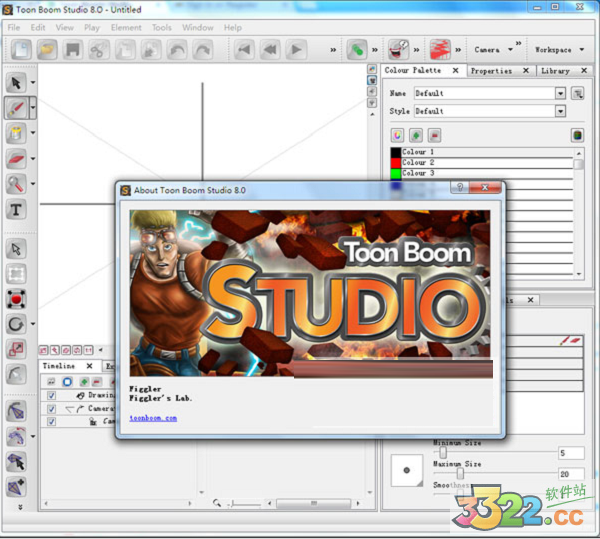
Task: Click the timeline horizontal scrollbar
Action: (313, 503)
